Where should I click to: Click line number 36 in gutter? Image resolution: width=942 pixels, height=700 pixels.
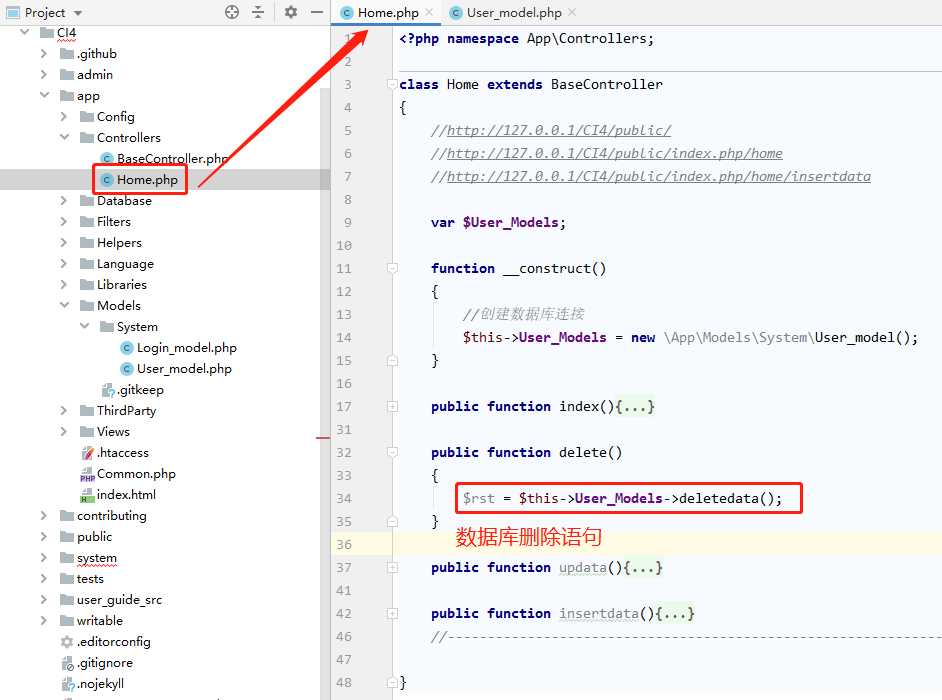[344, 544]
